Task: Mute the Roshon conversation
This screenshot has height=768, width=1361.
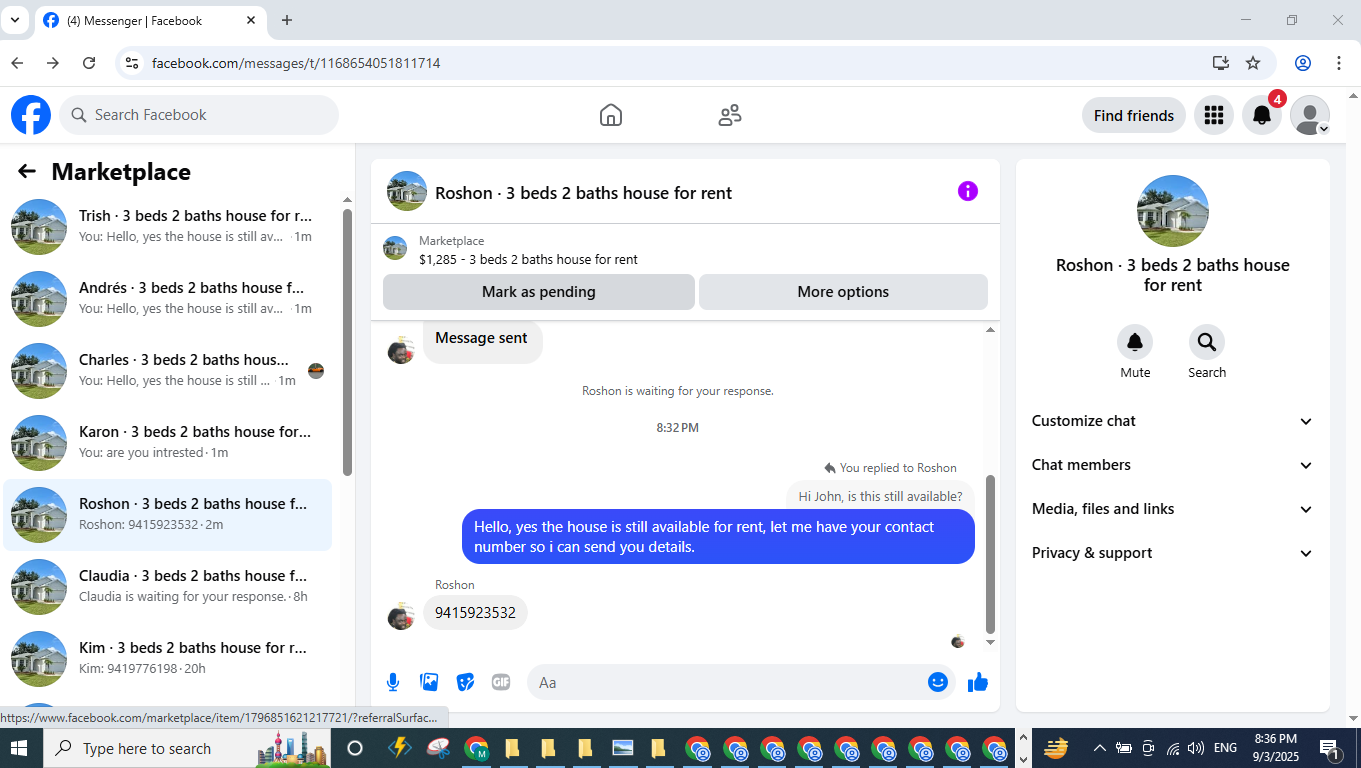Action: tap(1135, 343)
